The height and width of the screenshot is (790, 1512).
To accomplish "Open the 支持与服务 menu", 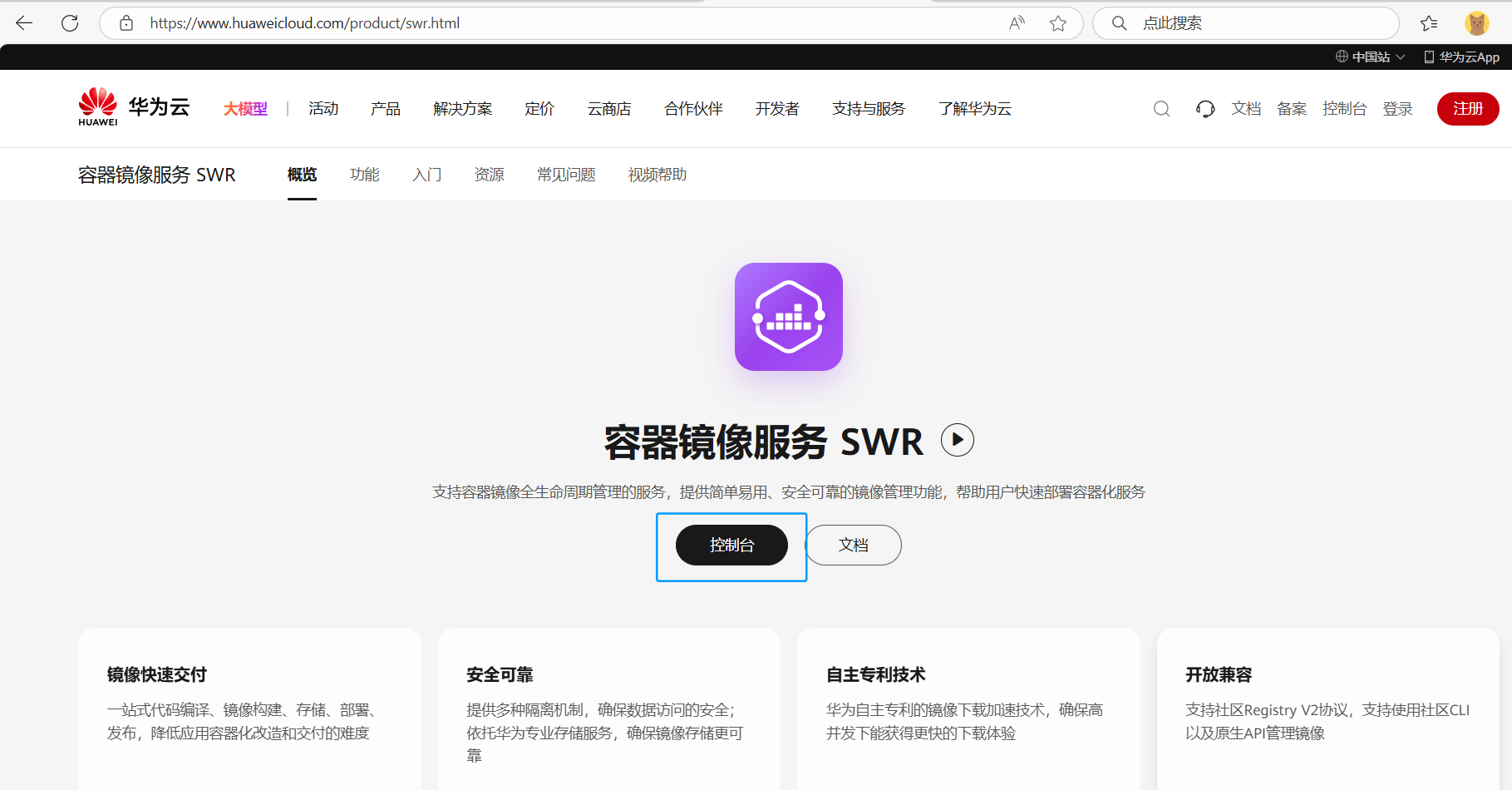I will point(869,109).
